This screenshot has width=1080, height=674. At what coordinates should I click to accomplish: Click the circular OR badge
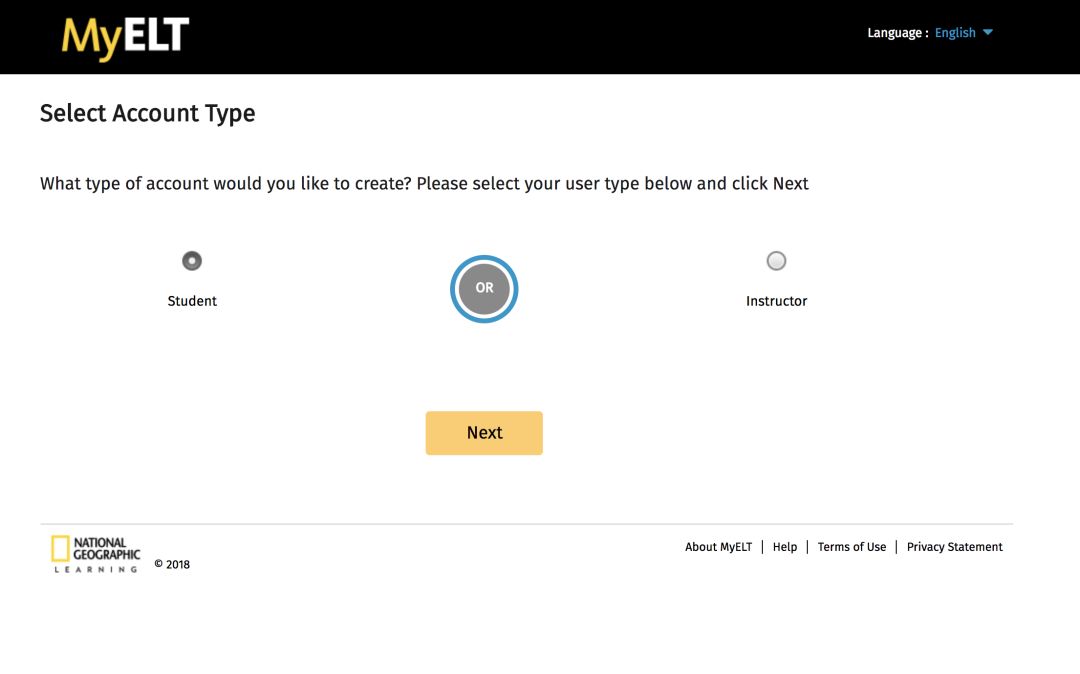[x=484, y=288]
